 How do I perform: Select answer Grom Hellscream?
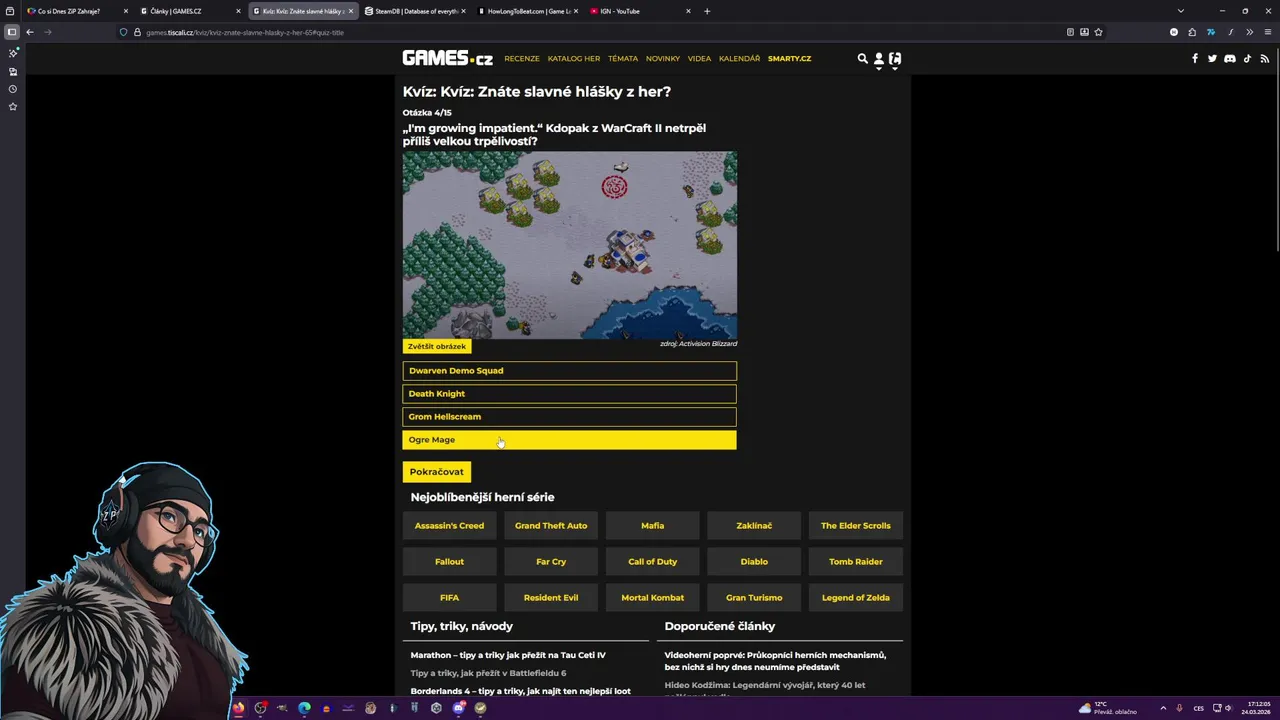click(569, 417)
